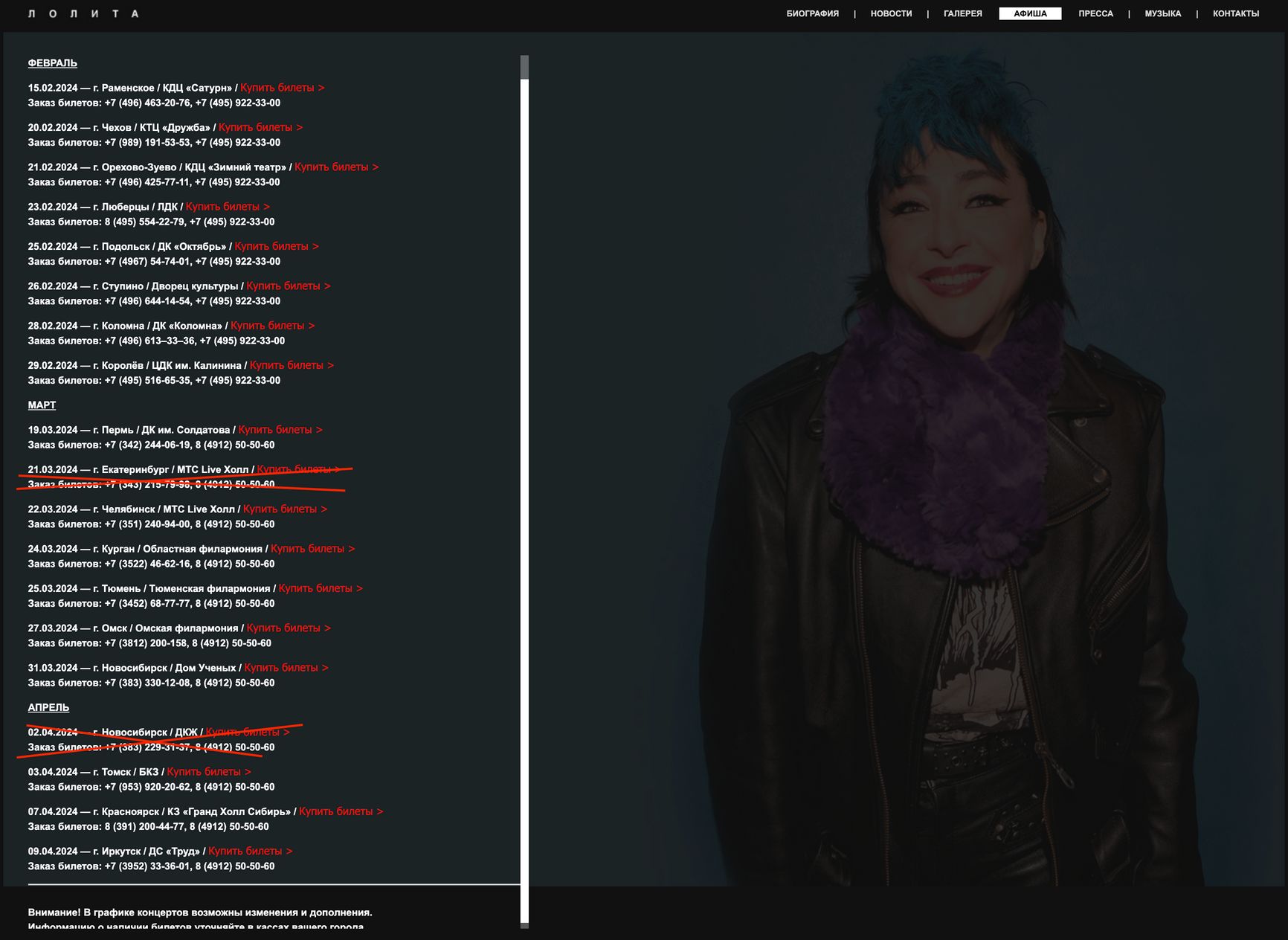Click Купить билеты for Челябинск MTC Live Холл

(x=285, y=509)
